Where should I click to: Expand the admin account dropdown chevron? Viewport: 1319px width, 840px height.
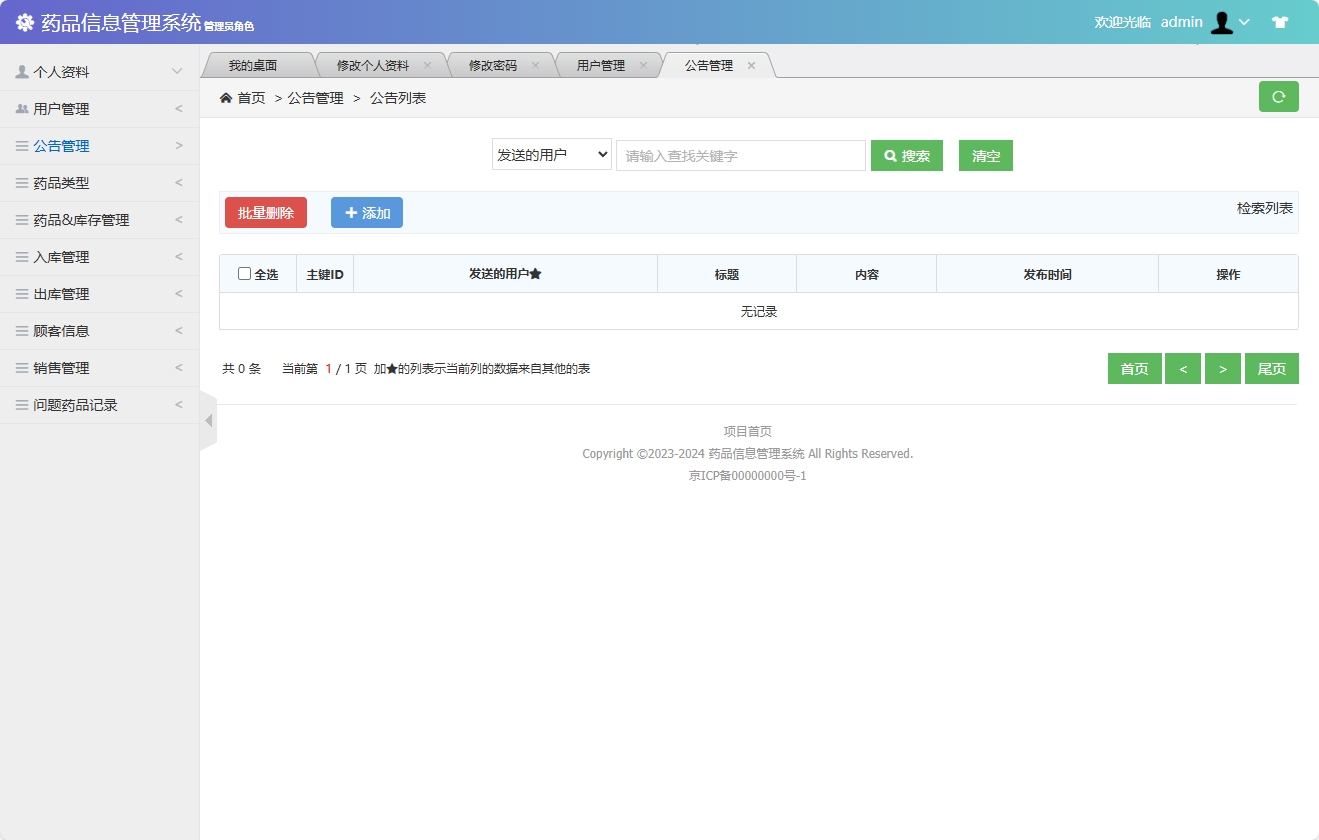click(x=1247, y=21)
